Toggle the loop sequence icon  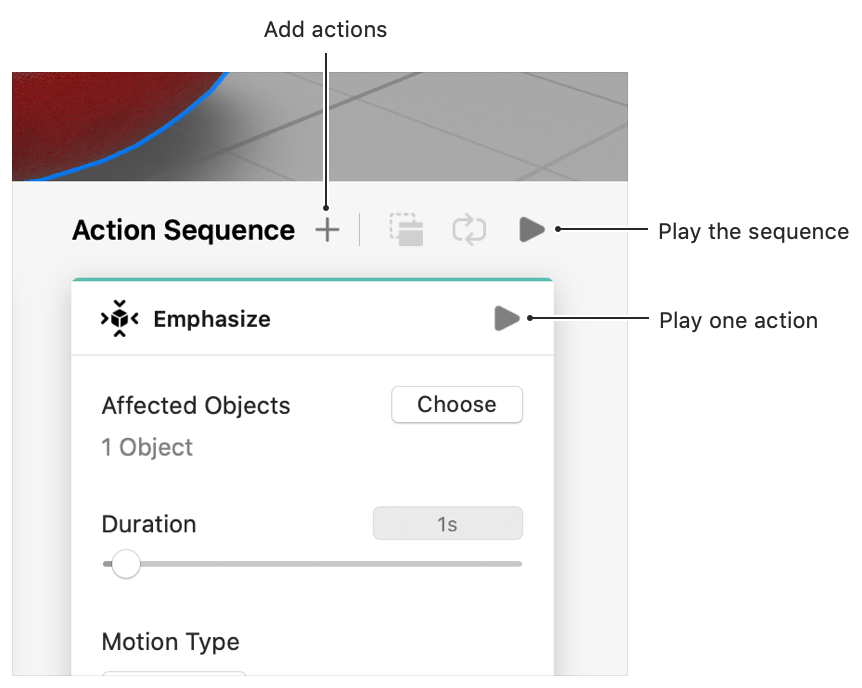point(468,230)
